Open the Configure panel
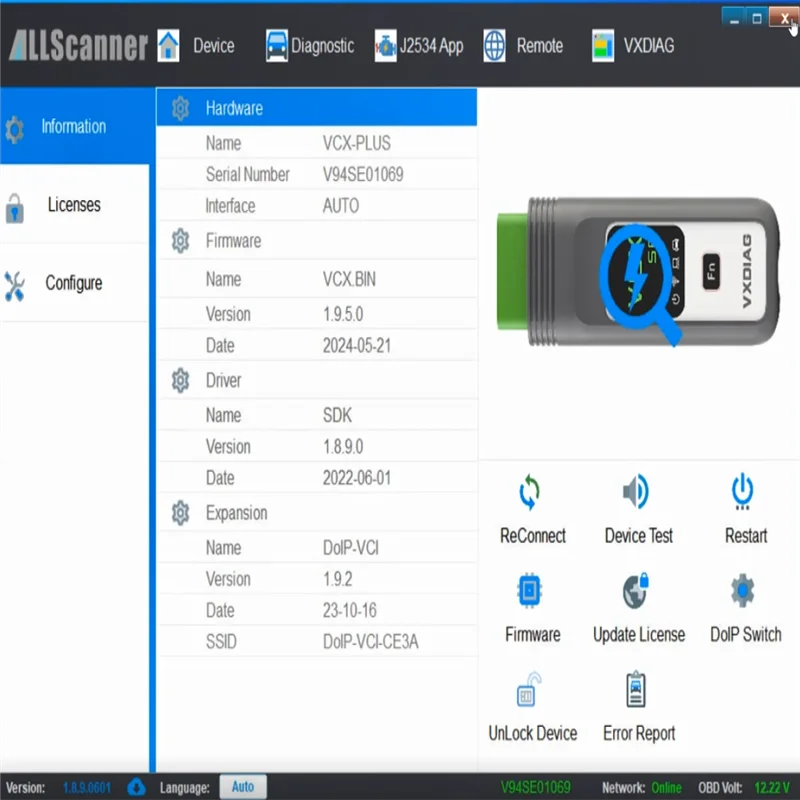Image resolution: width=800 pixels, height=800 pixels. 74,283
